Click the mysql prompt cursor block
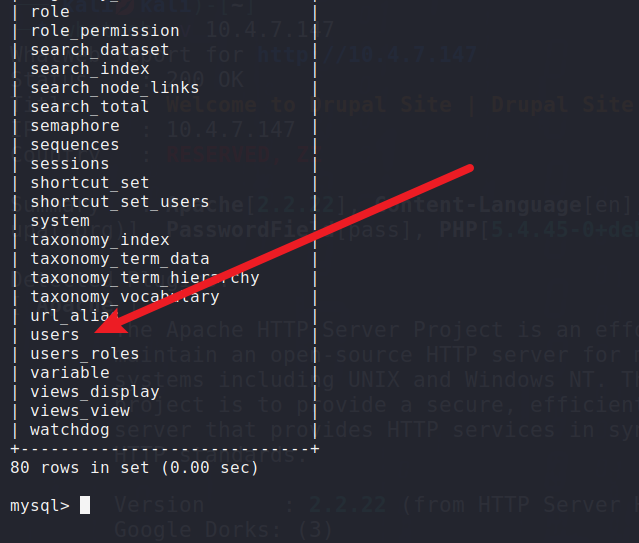This screenshot has width=639, height=543. coord(85,505)
